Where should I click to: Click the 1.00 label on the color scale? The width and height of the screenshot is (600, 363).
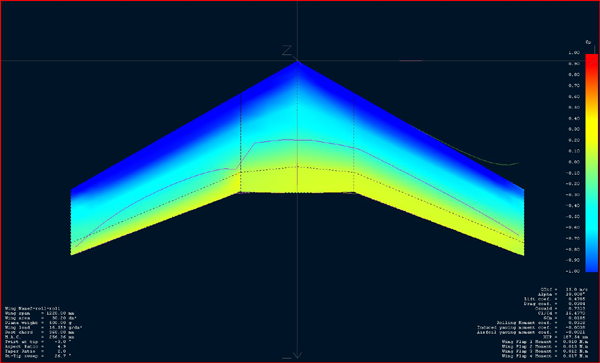574,53
